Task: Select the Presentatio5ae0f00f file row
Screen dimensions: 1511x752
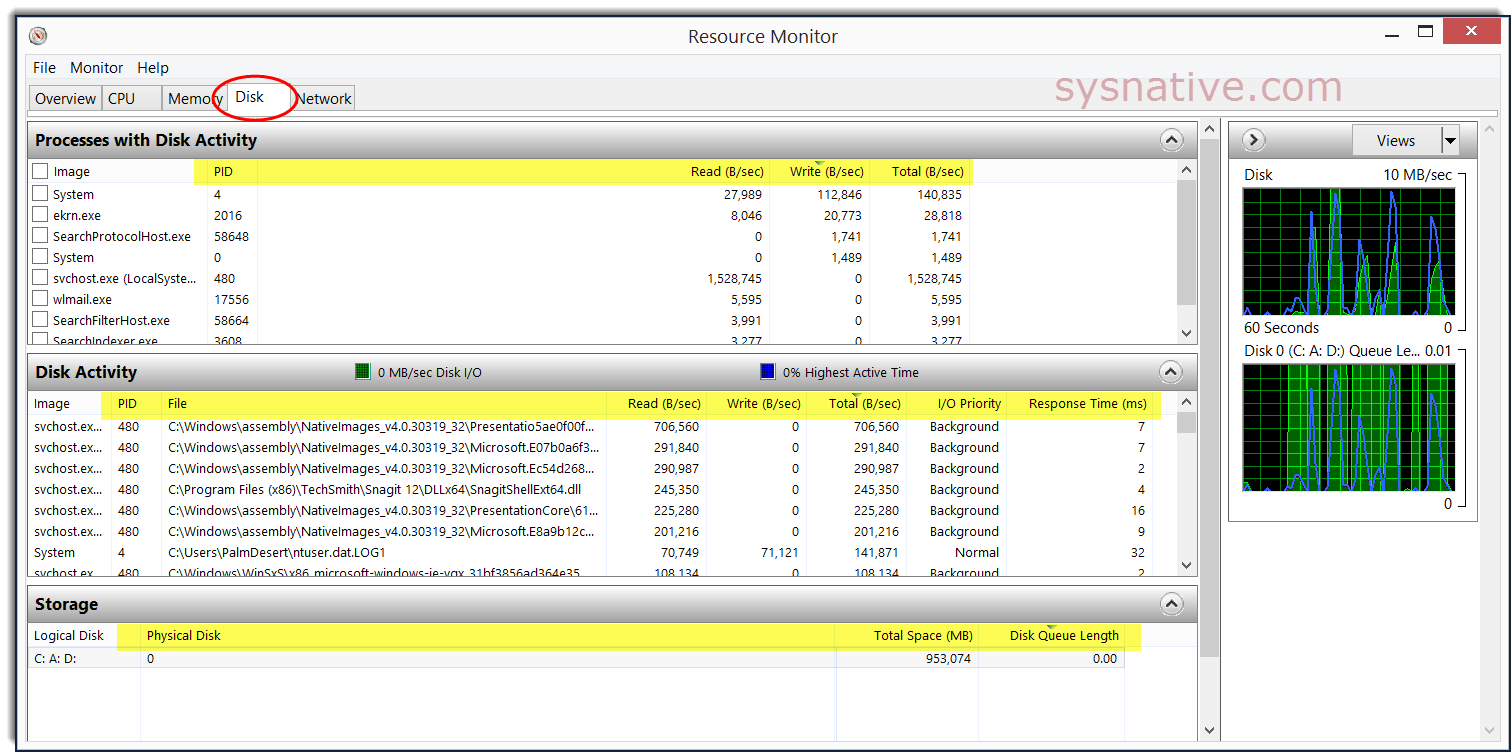Action: coord(590,426)
